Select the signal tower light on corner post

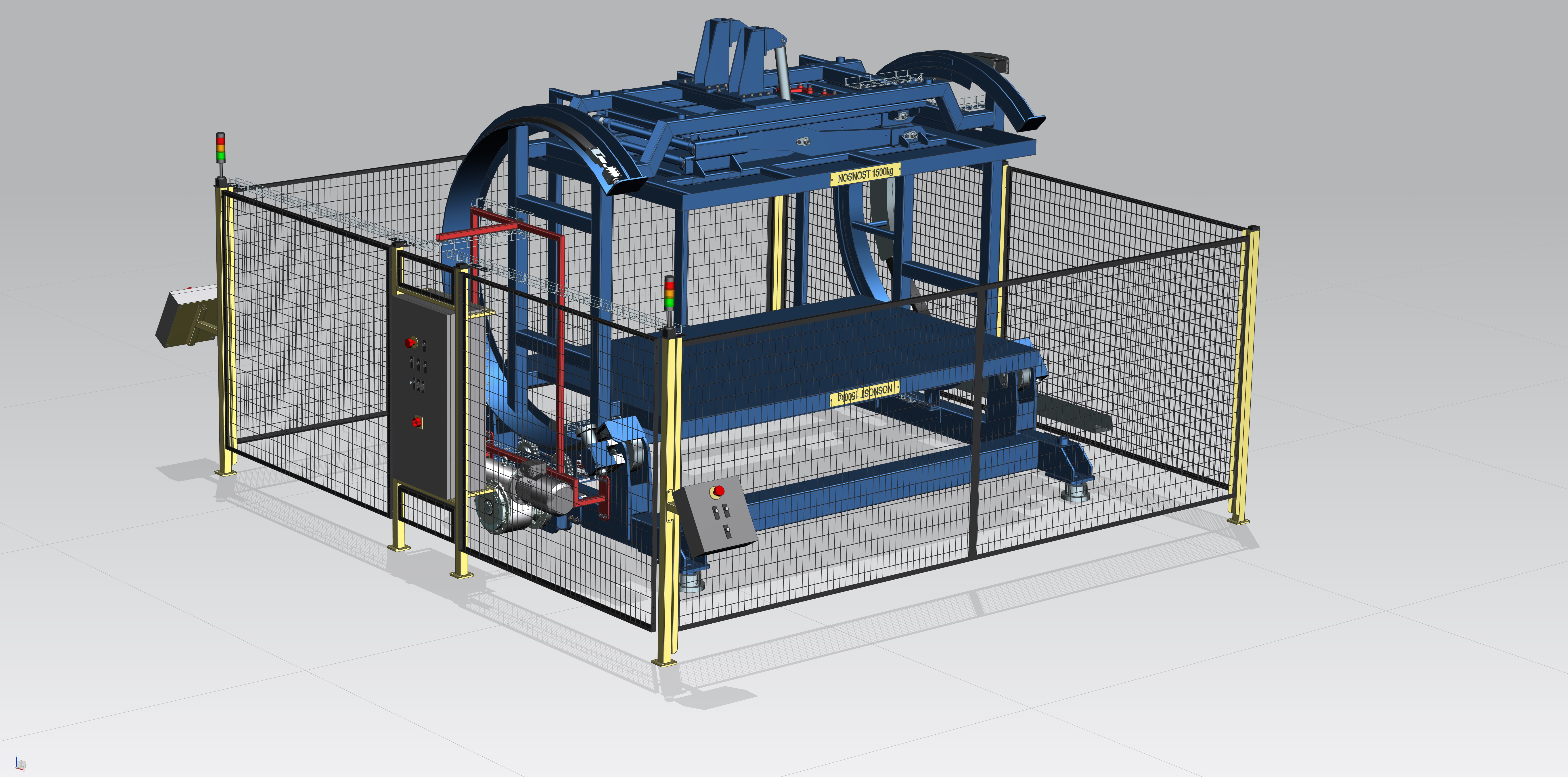coord(220,155)
